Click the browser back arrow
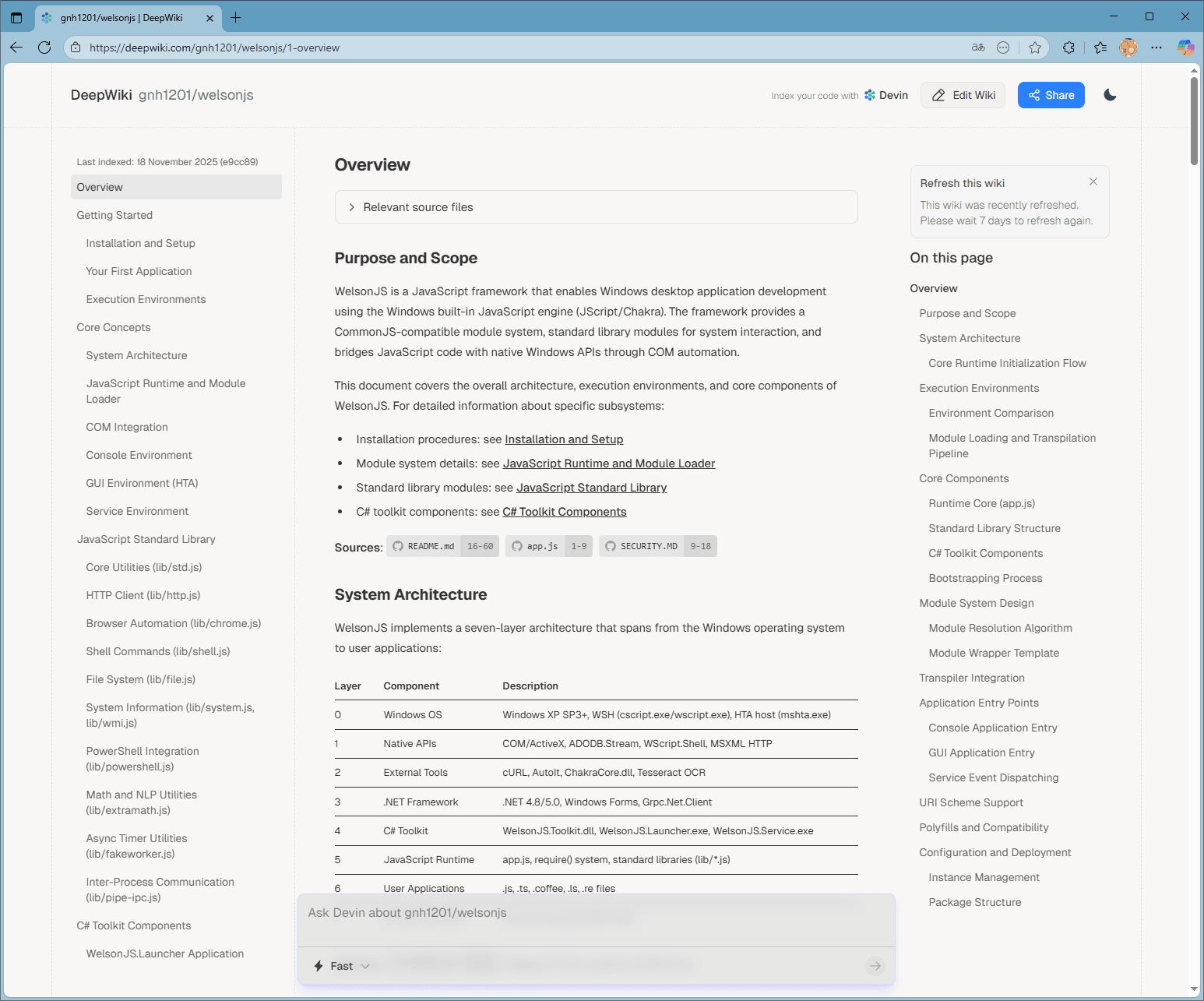 click(16, 48)
